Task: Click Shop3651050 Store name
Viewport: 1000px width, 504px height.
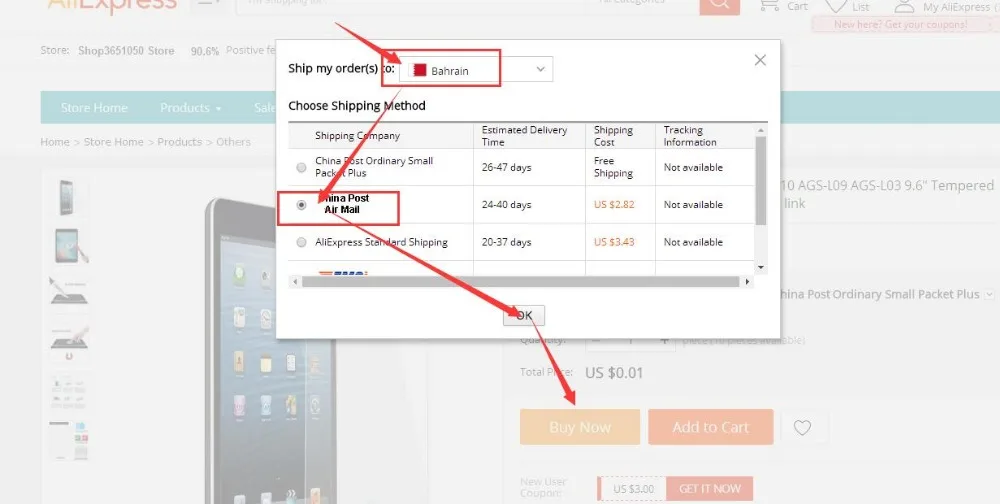Action: click(126, 50)
